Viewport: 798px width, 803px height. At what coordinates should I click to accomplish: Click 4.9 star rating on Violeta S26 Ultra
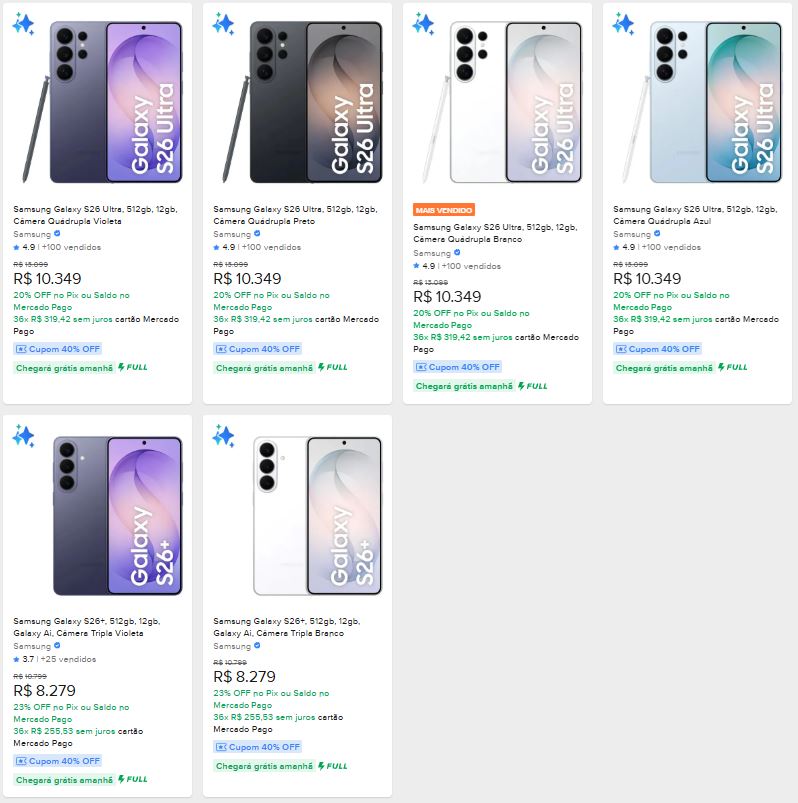coord(25,247)
